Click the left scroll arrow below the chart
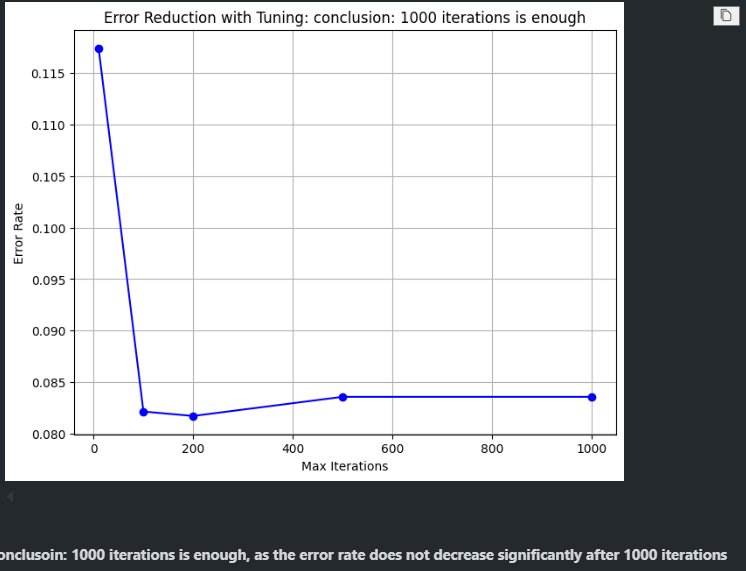The image size is (746, 571). click(10, 497)
